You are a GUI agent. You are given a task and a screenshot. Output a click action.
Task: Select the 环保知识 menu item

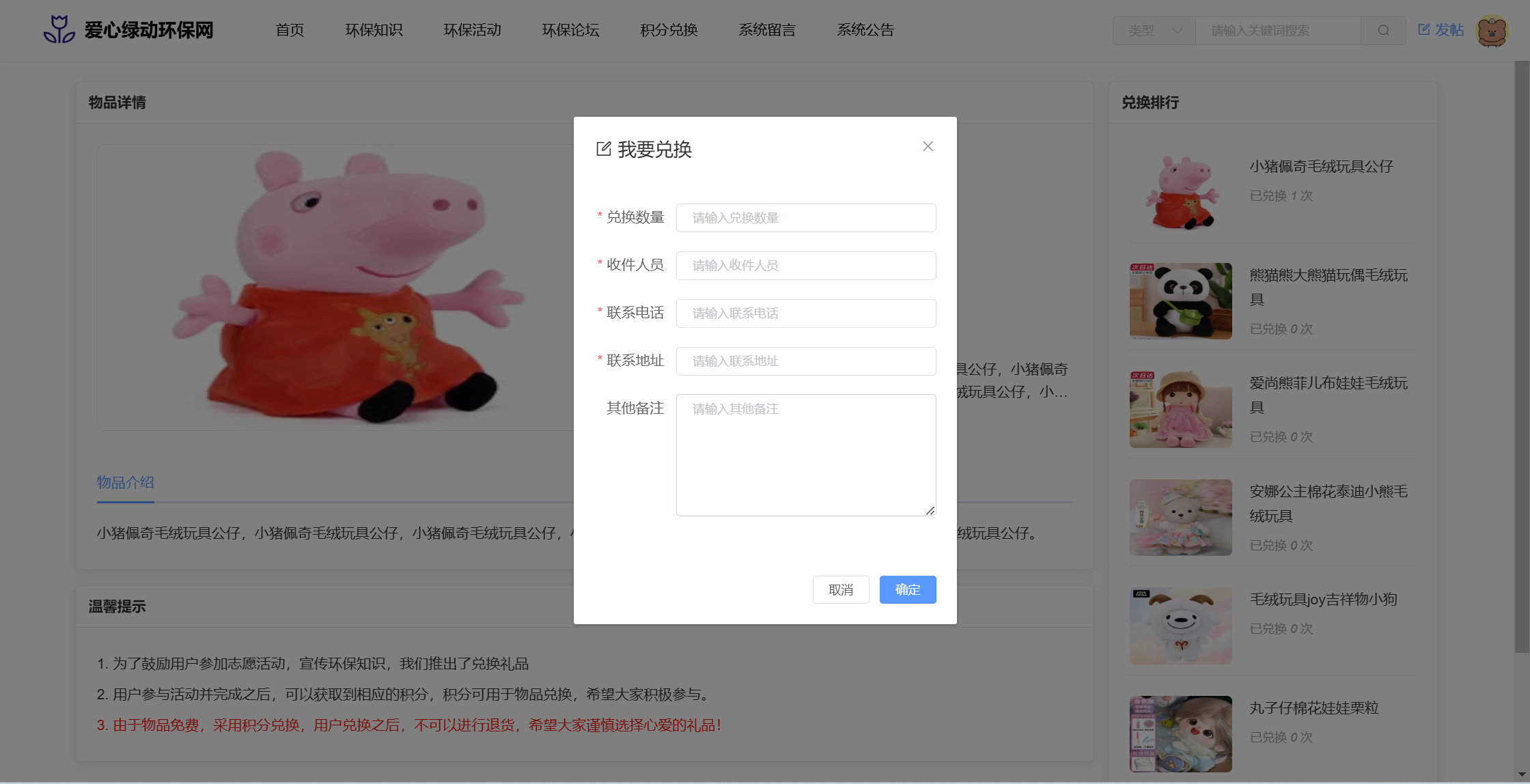374,30
